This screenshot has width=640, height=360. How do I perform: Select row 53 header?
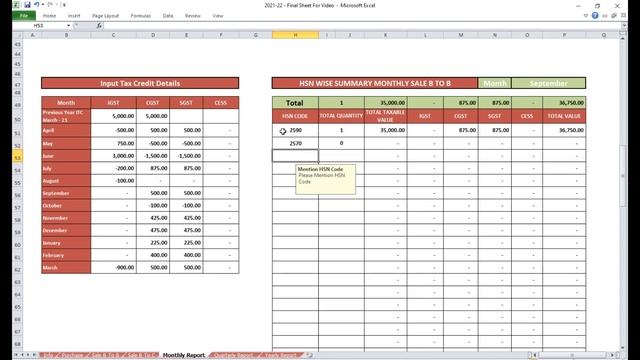click(x=18, y=156)
